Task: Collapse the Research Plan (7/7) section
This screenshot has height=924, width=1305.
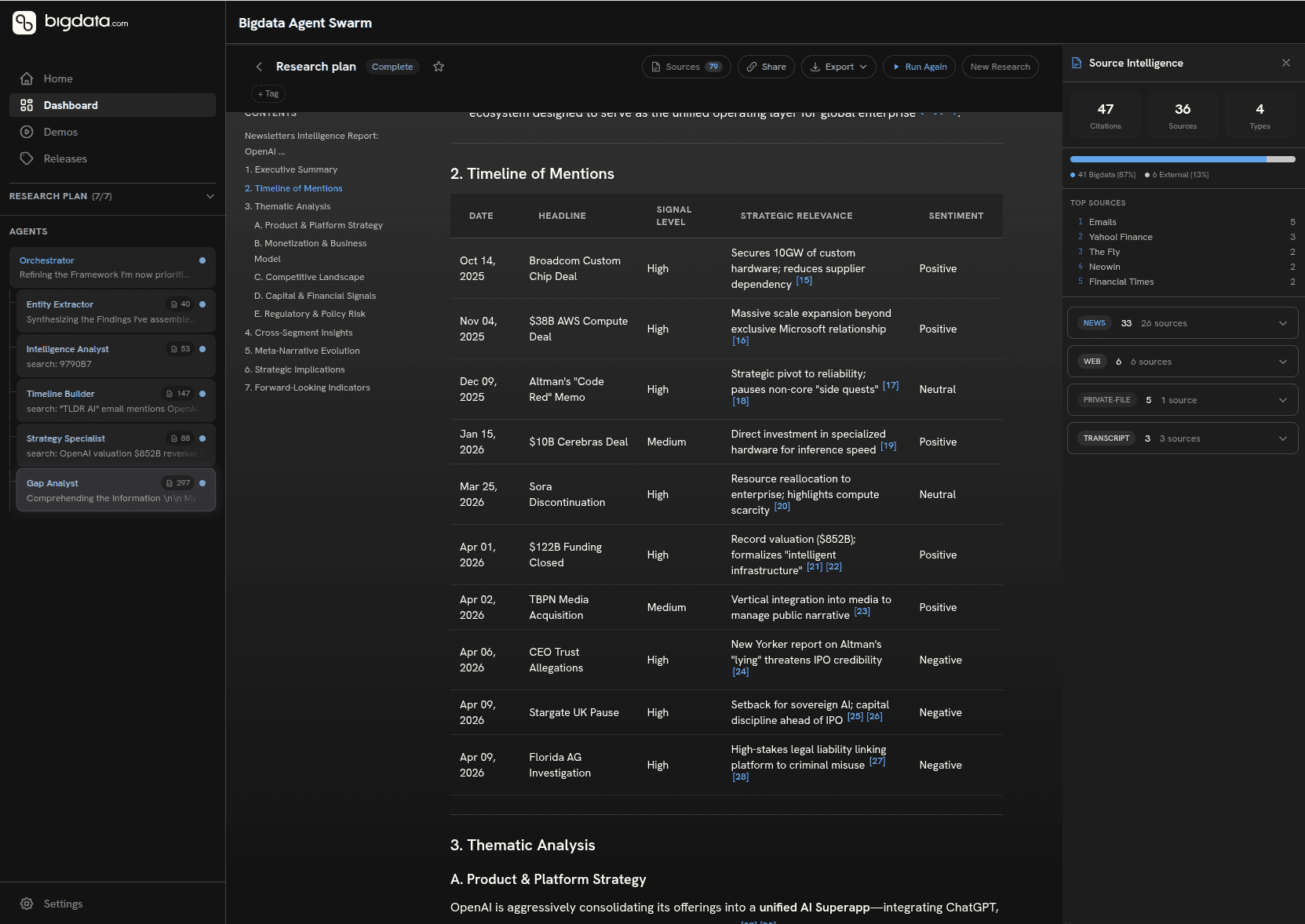Action: click(x=210, y=196)
